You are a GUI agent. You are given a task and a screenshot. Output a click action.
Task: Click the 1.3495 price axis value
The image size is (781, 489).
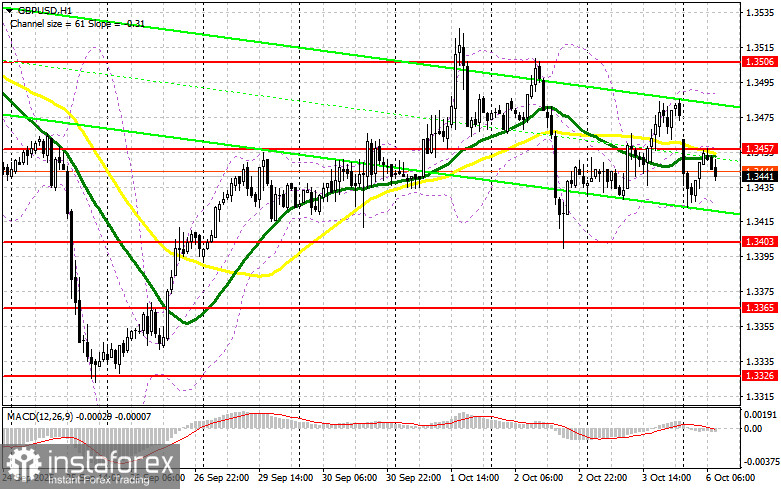tap(760, 82)
